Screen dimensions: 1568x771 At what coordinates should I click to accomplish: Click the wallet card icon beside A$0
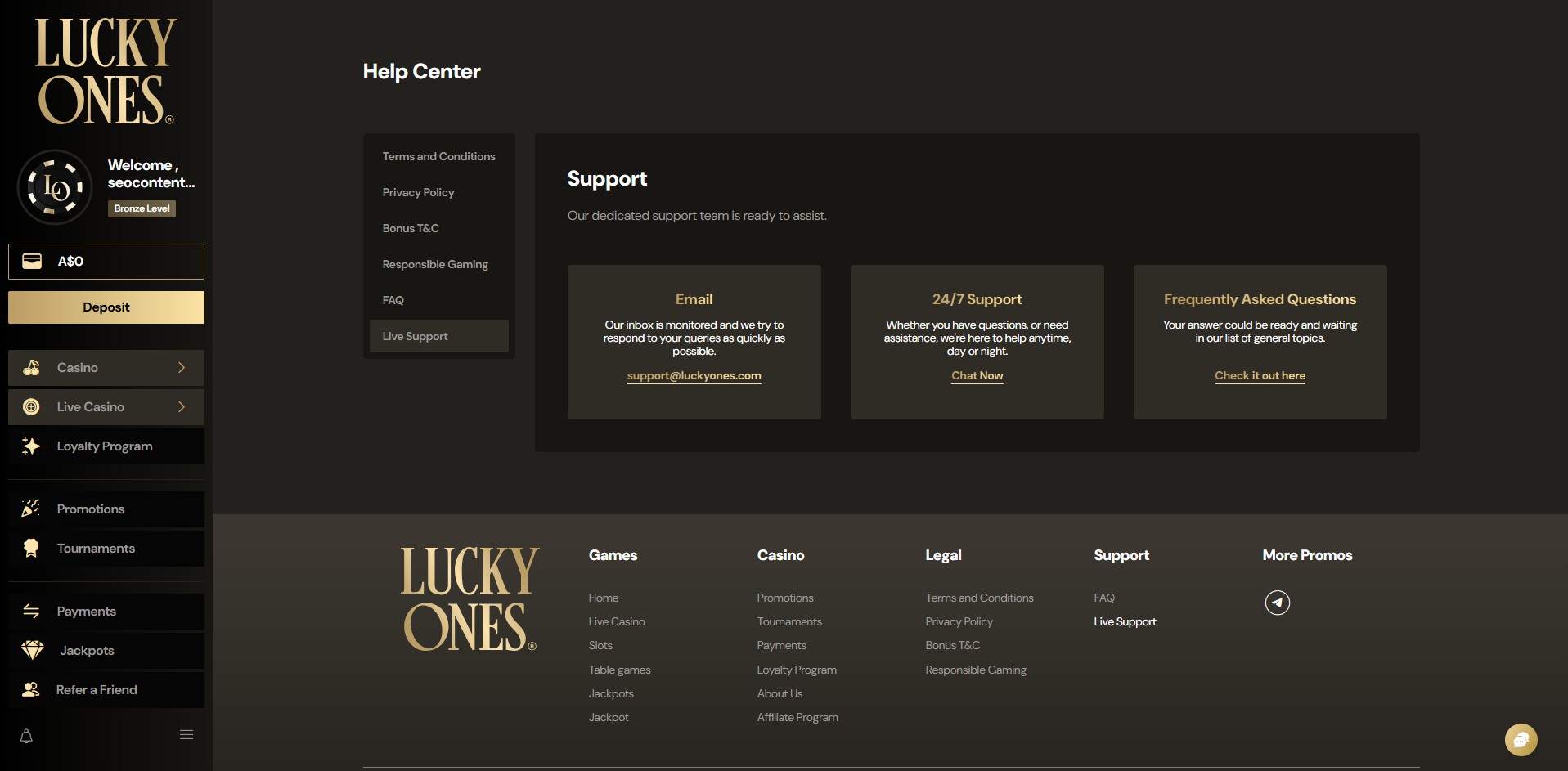click(32, 261)
